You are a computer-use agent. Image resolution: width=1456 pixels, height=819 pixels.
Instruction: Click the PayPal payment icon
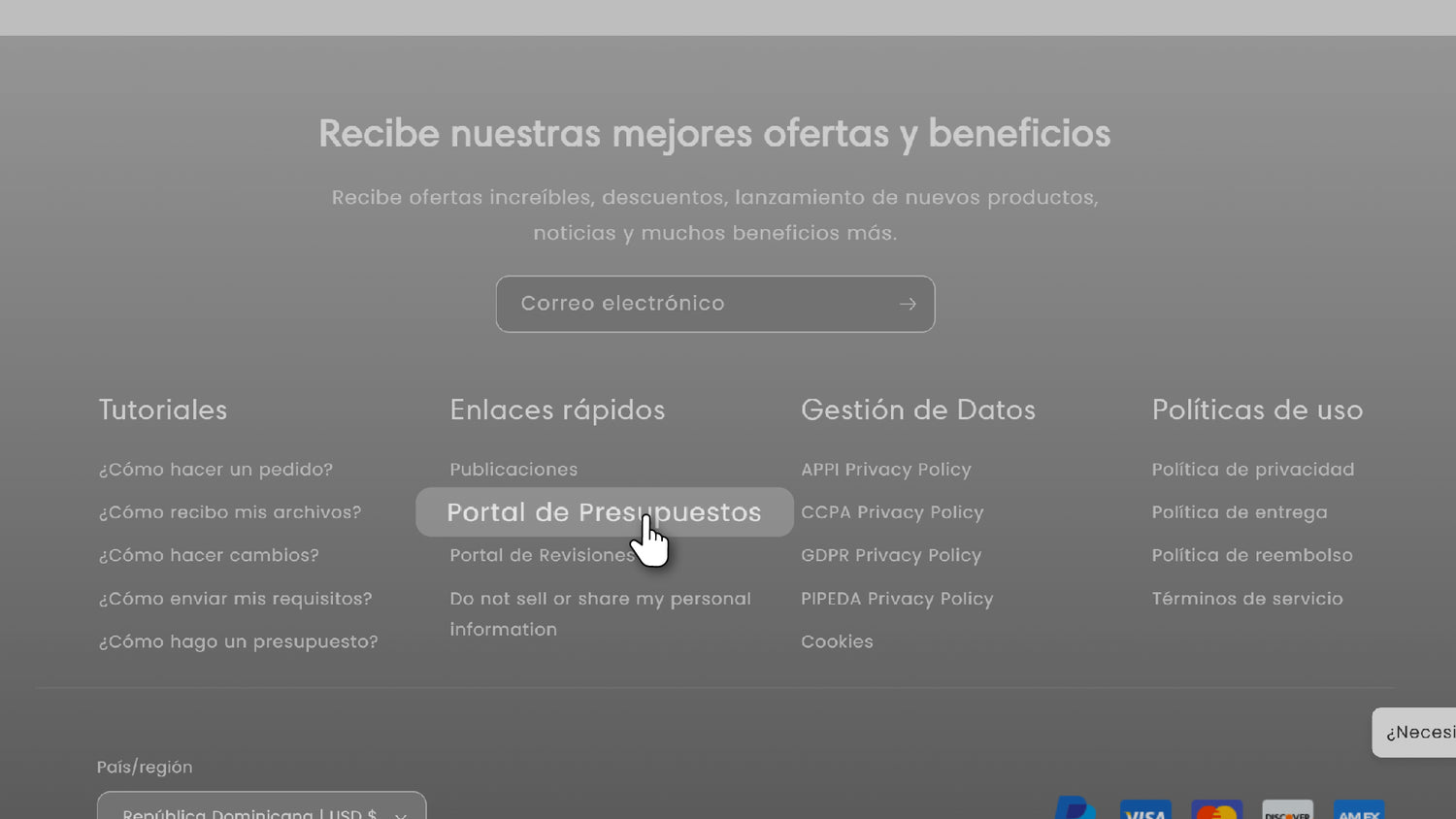pyautogui.click(x=1075, y=809)
